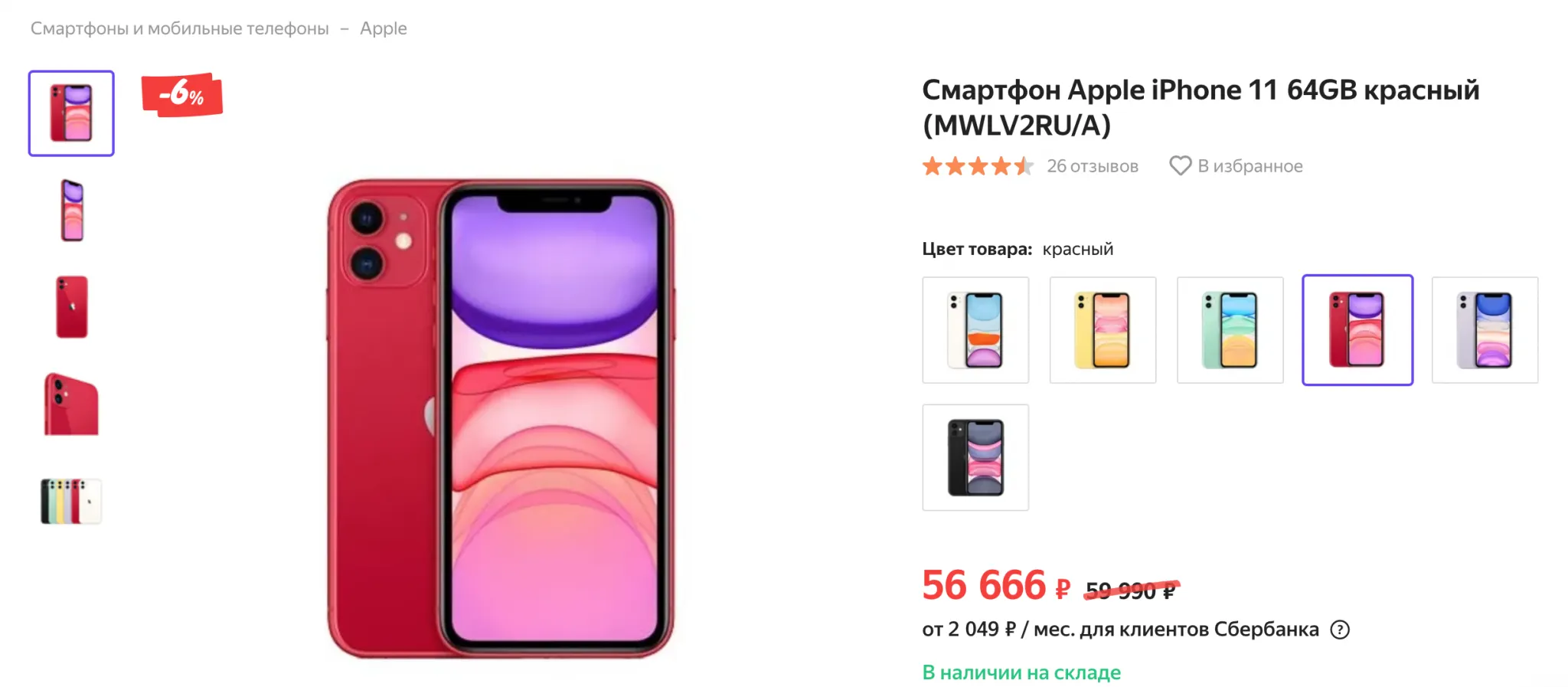Click the main red iPhone product image
This screenshot has width=1568, height=687.
point(501,419)
